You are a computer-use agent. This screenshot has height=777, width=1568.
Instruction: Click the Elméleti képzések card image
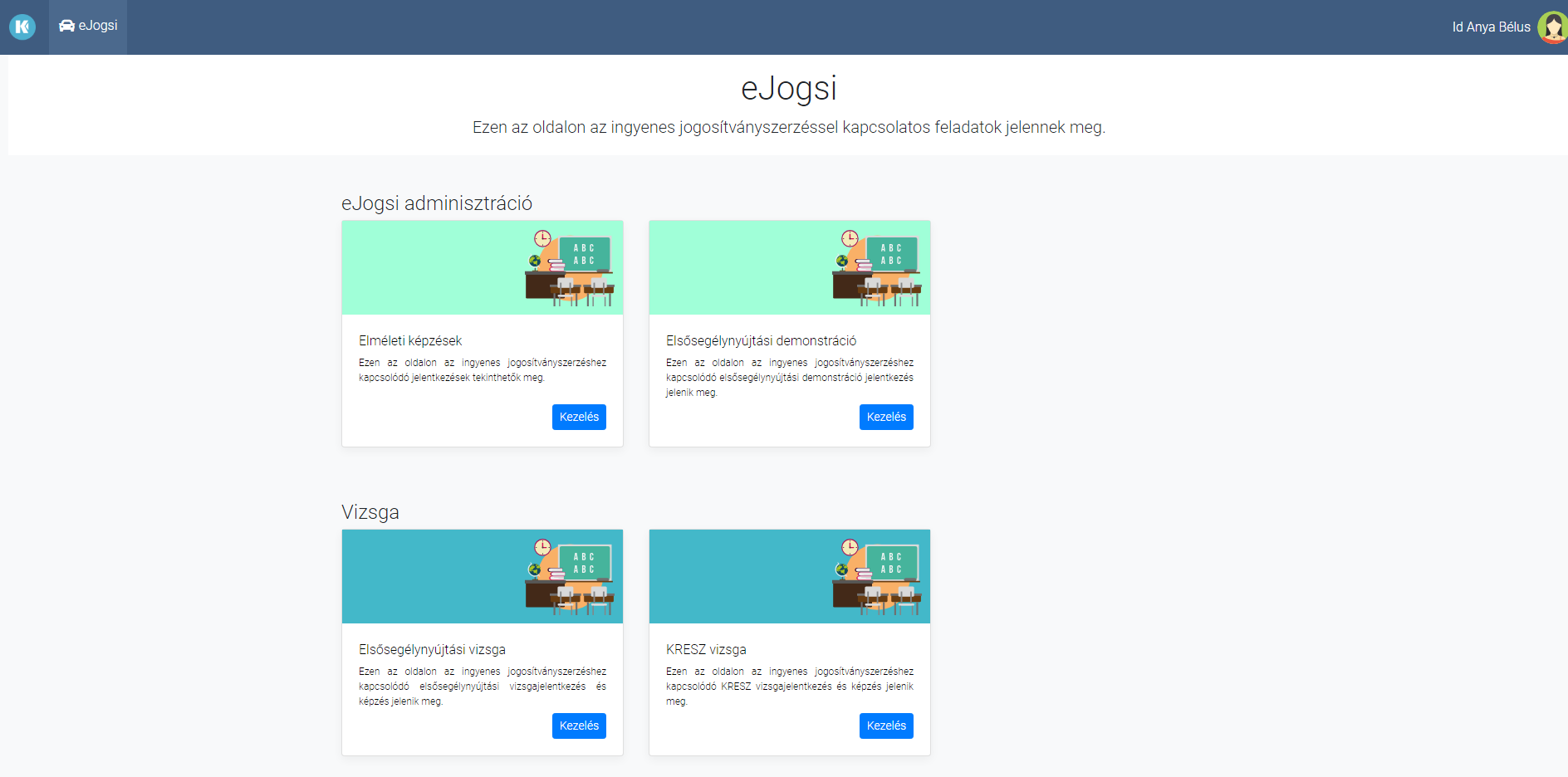[483, 267]
